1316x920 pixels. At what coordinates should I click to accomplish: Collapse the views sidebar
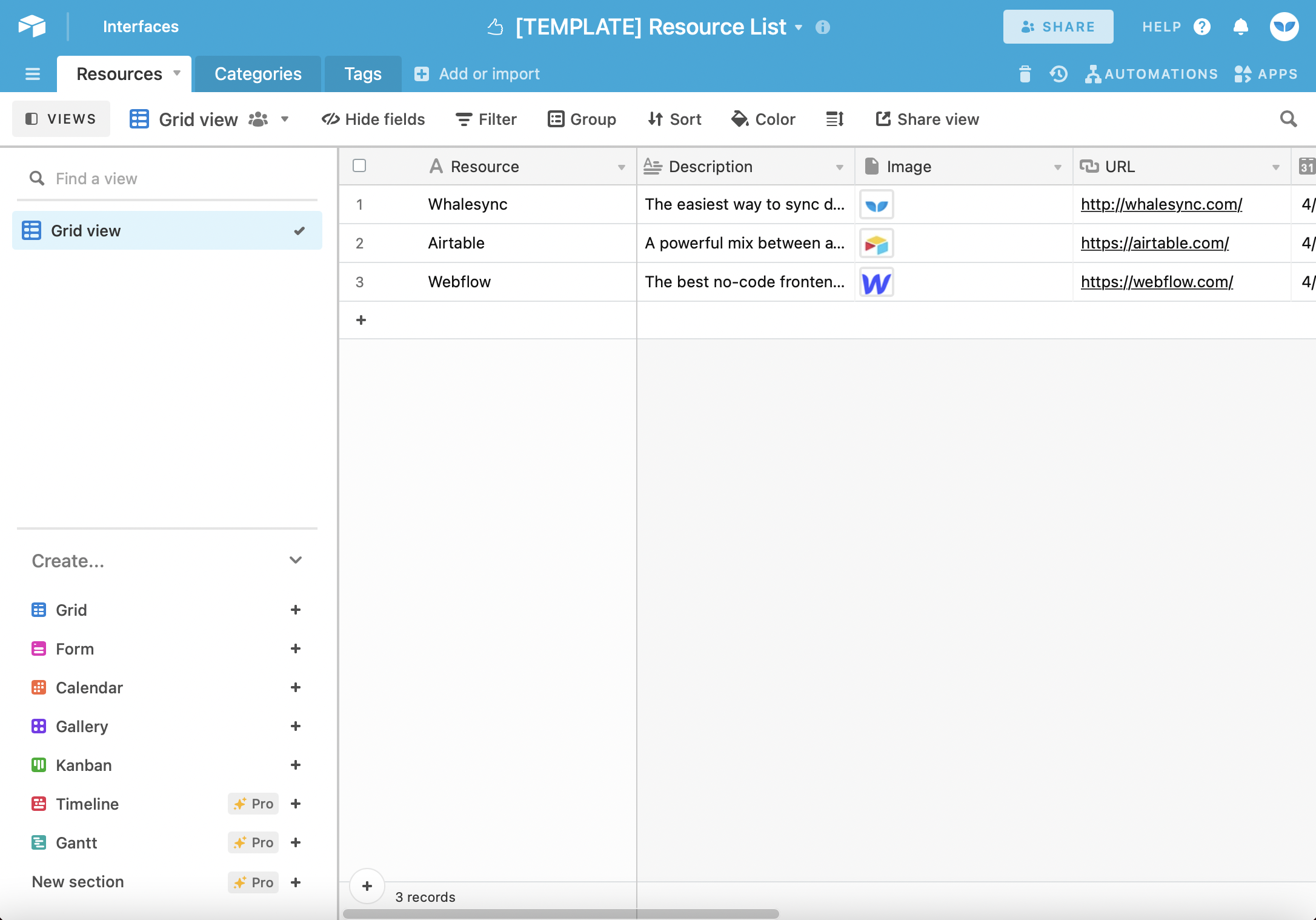[x=61, y=118]
